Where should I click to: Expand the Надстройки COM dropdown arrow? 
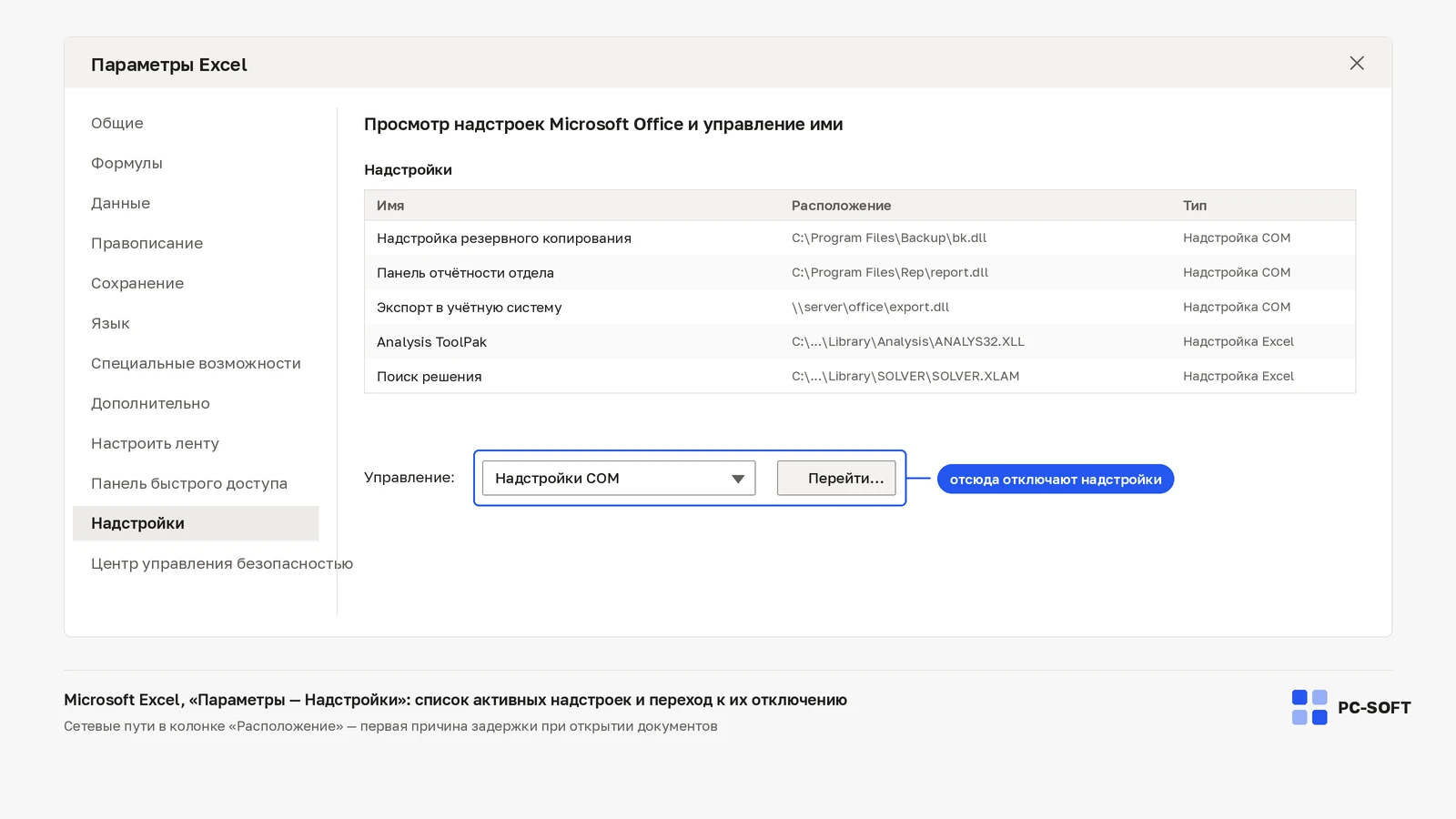738,479
